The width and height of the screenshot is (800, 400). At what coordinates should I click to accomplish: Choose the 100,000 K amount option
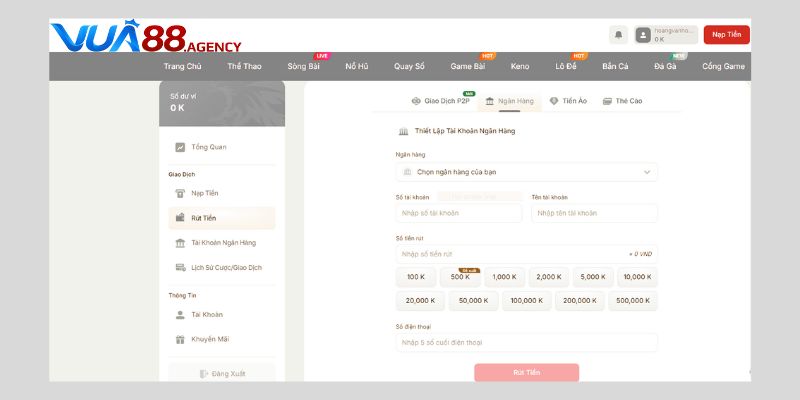pos(527,300)
